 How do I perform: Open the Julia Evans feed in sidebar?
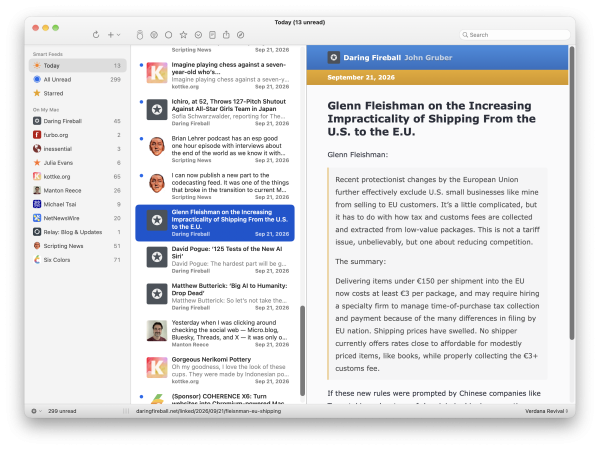78,163
